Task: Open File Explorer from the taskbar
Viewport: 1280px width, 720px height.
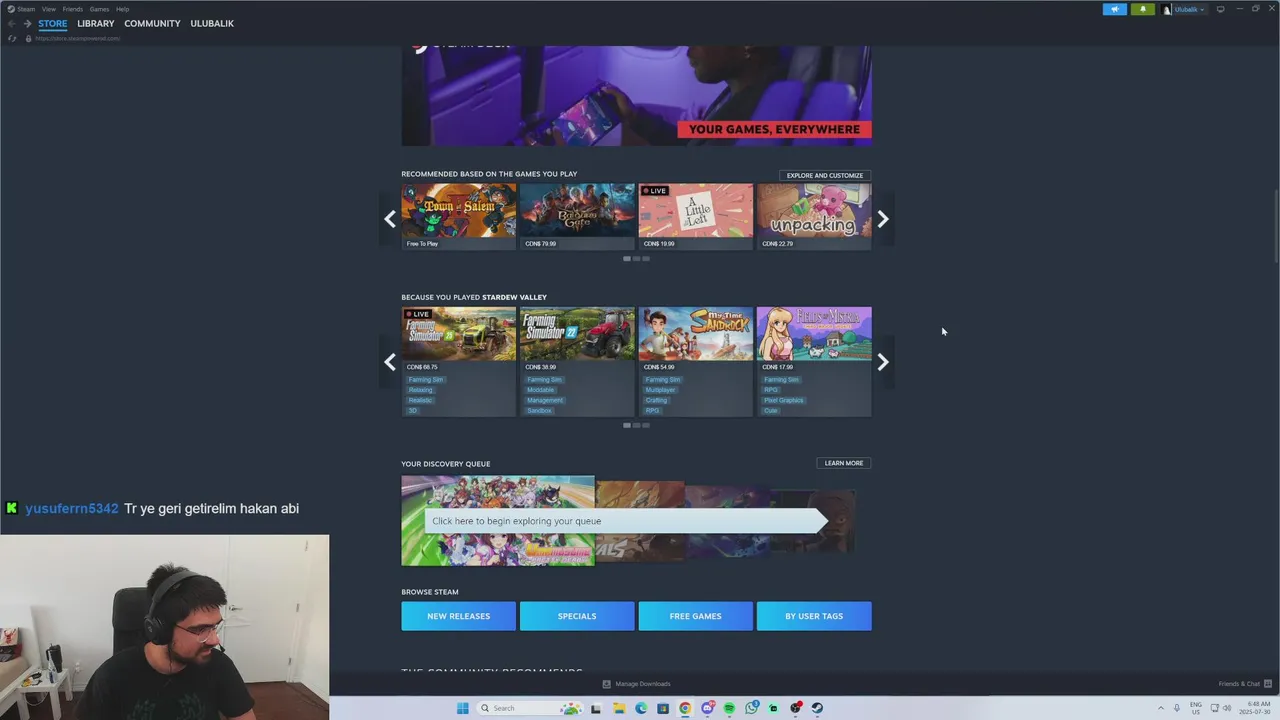Action: click(x=619, y=708)
